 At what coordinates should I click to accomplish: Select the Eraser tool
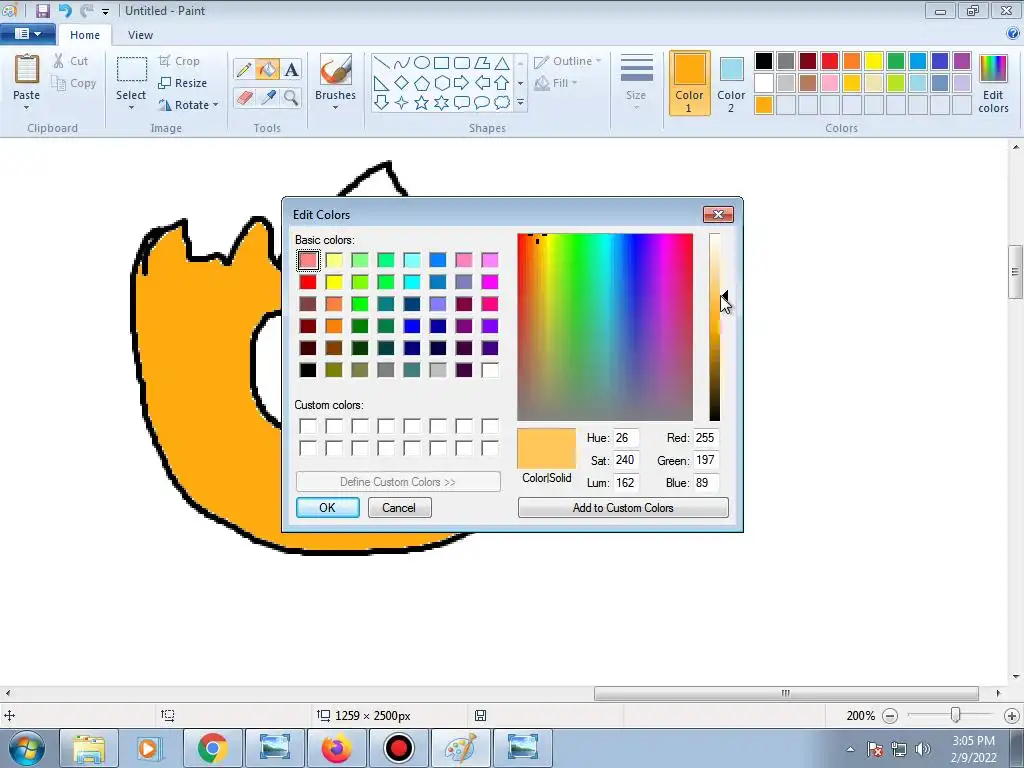pyautogui.click(x=244, y=98)
